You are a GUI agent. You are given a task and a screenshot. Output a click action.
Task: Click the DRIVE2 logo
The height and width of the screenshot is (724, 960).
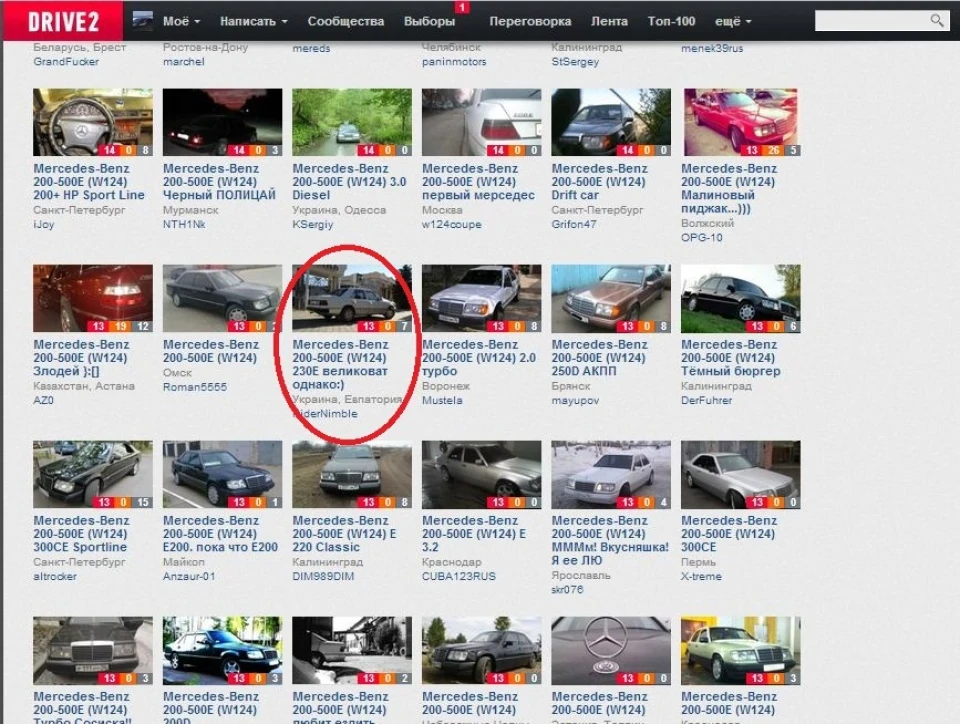coord(63,21)
